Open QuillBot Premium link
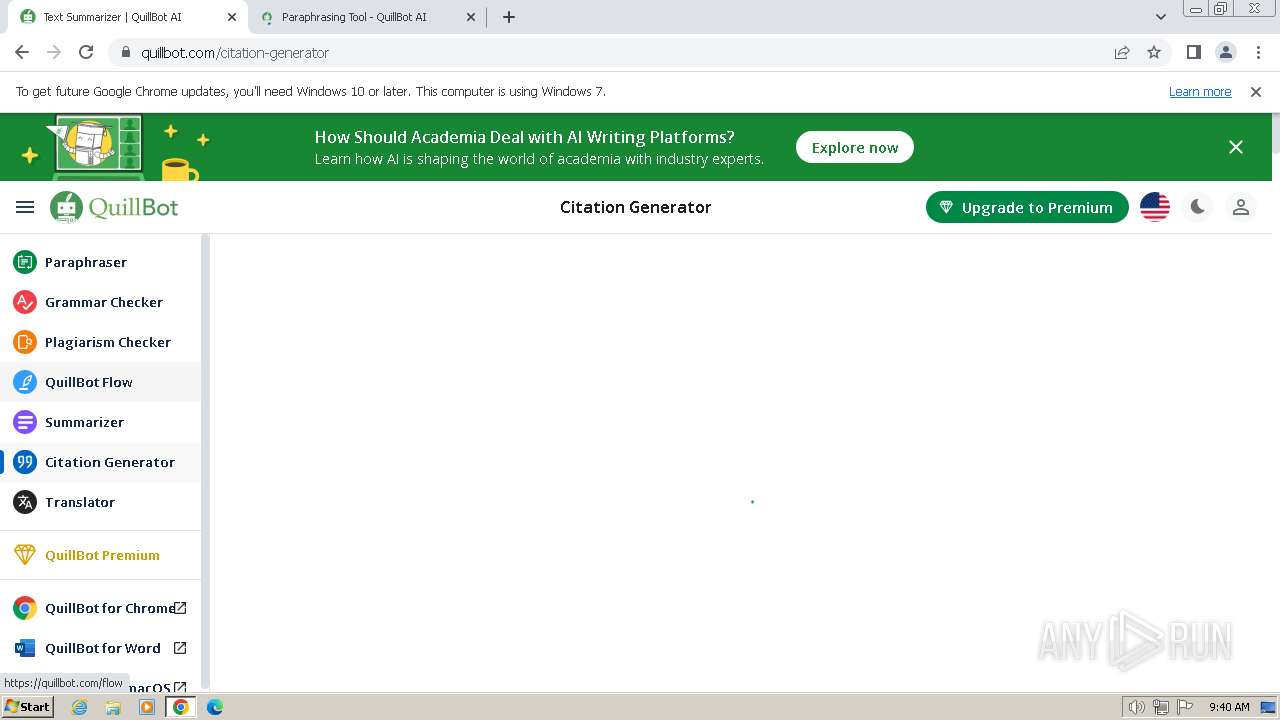Screen dimensions: 1280x720 (100, 555)
